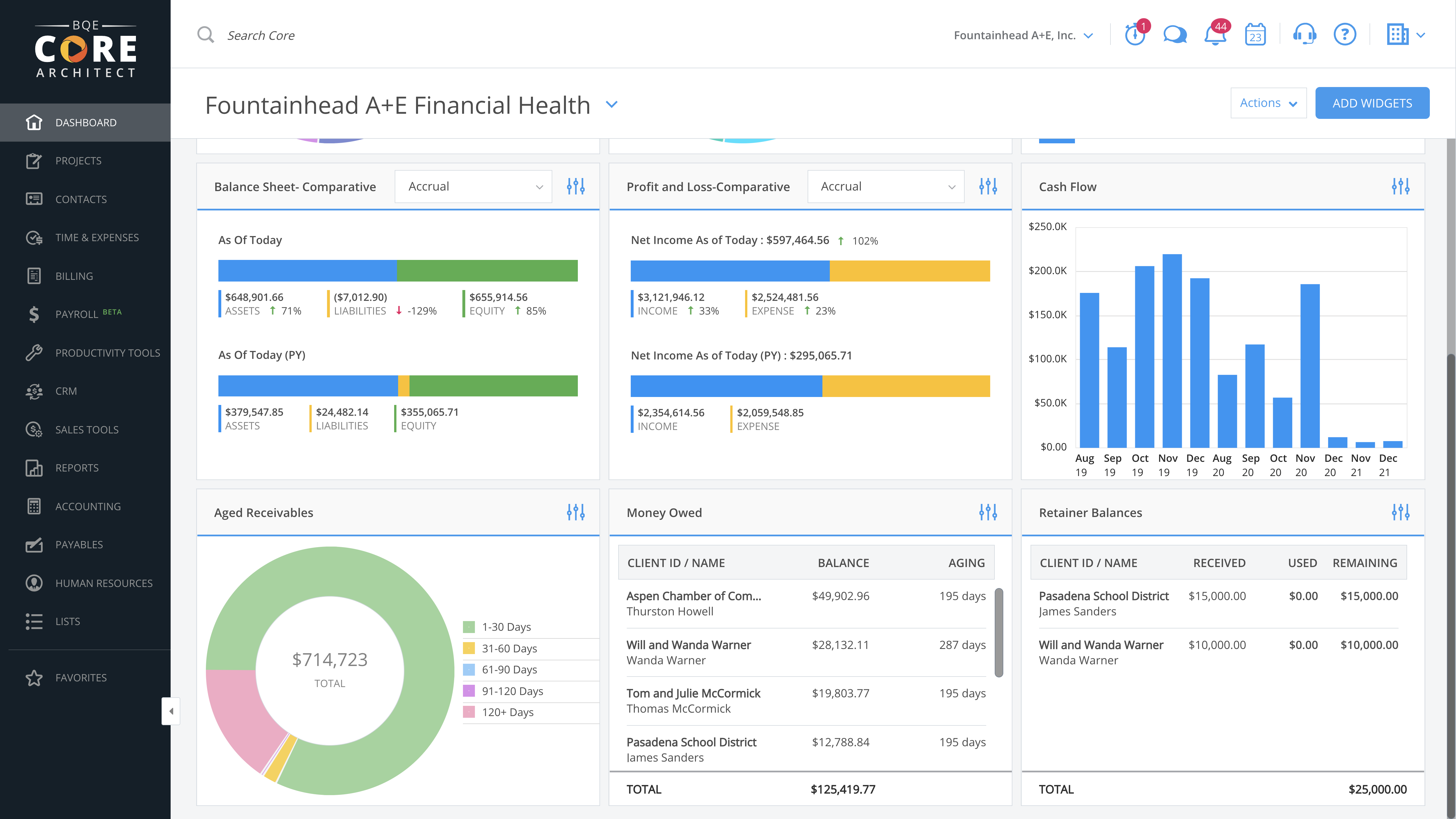Click the $648,901.66 ASSETS value
This screenshot has height=819, width=1456.
(x=254, y=297)
